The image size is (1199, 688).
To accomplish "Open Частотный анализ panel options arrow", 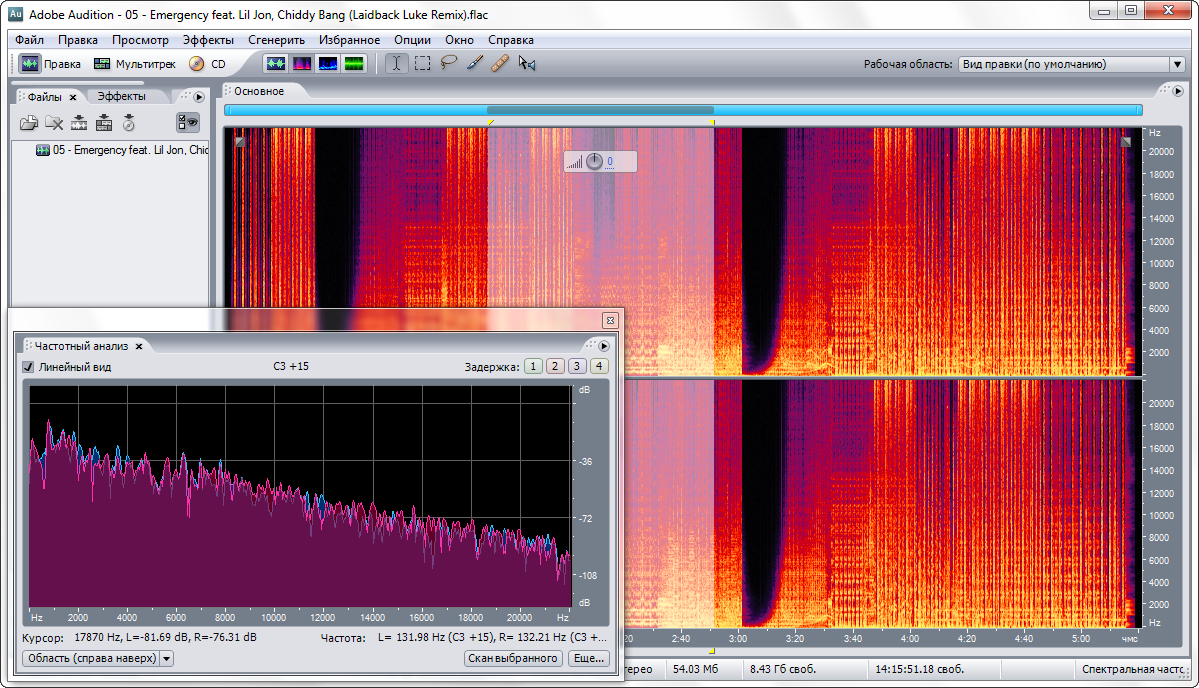I will point(603,346).
